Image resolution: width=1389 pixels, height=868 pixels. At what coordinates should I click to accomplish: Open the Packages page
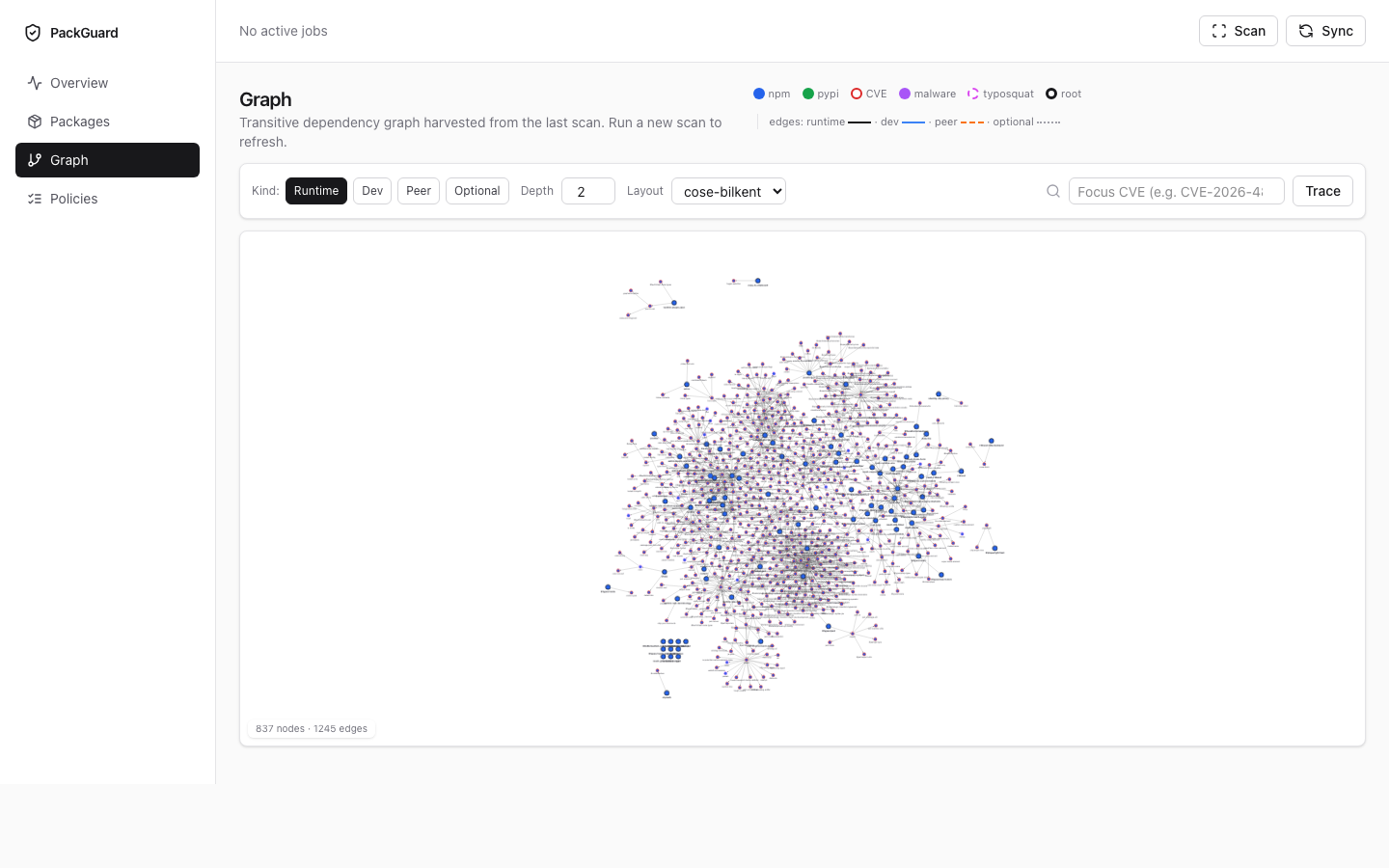tap(80, 122)
